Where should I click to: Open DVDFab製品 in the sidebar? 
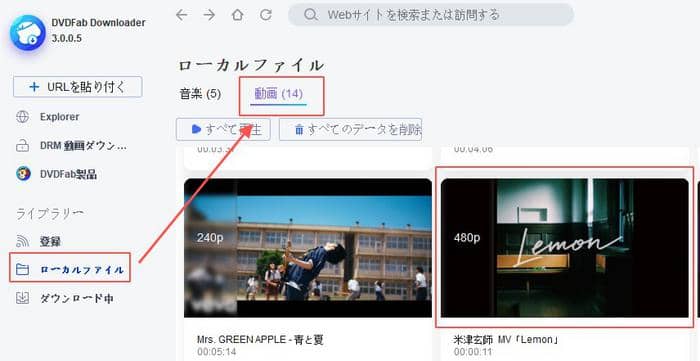click(x=68, y=174)
